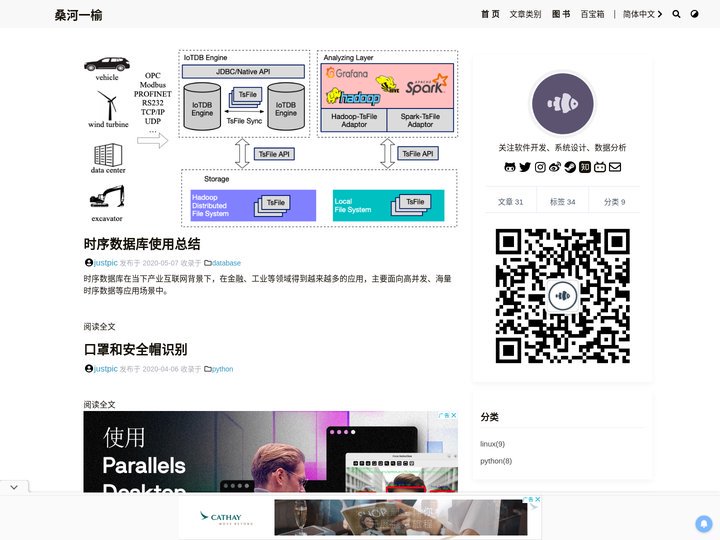Open the Steam profile icon

coord(570,167)
